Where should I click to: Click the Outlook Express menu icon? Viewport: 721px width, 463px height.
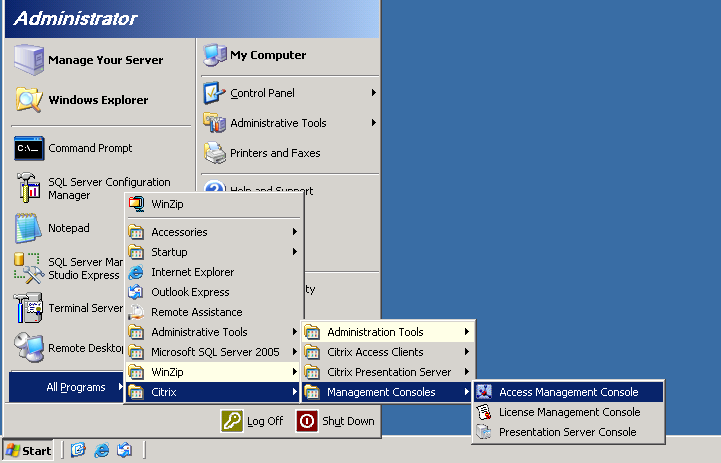click(x=136, y=292)
